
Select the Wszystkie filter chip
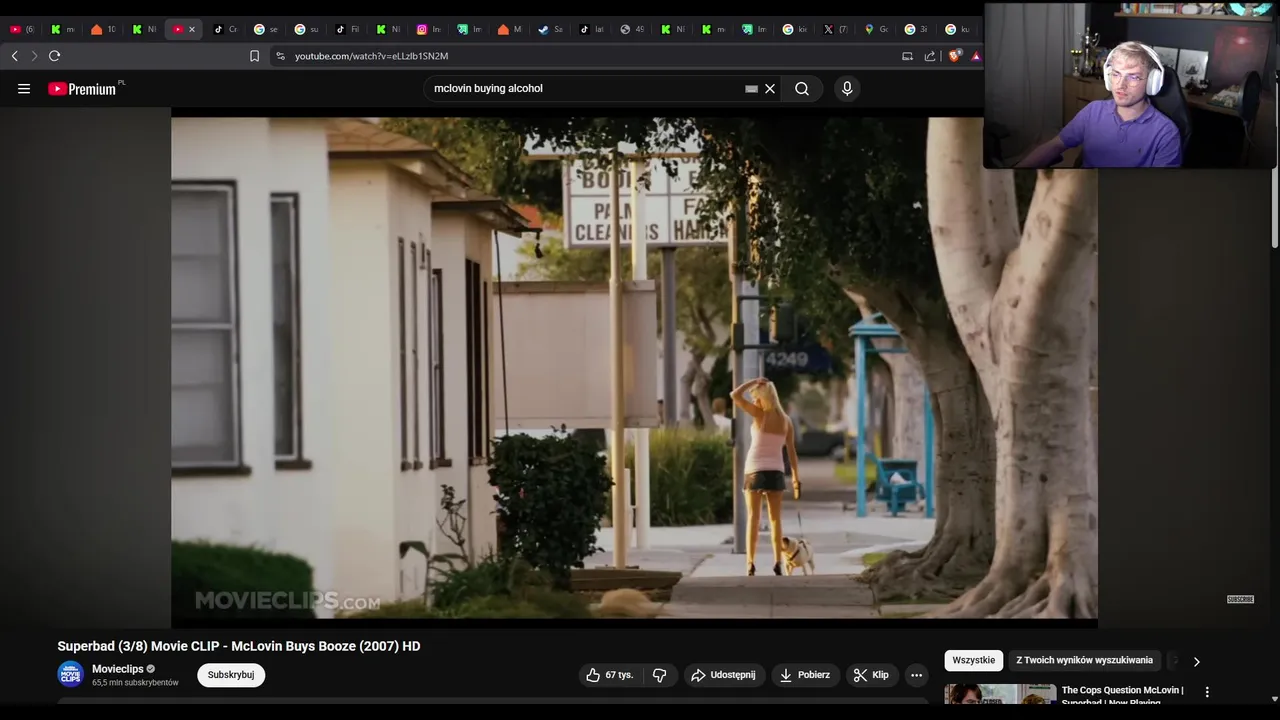point(974,660)
